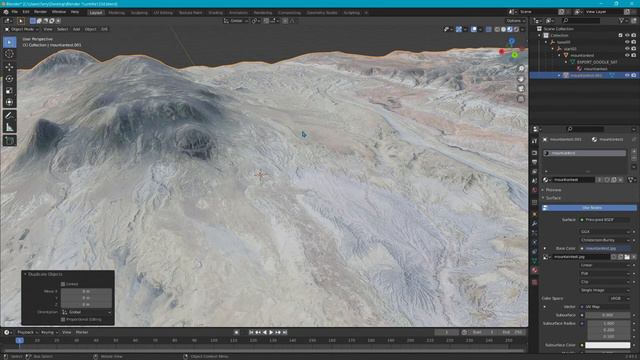The width and height of the screenshot is (640, 360).
Task: Click the Blender logo menu icon
Action: point(6,12)
